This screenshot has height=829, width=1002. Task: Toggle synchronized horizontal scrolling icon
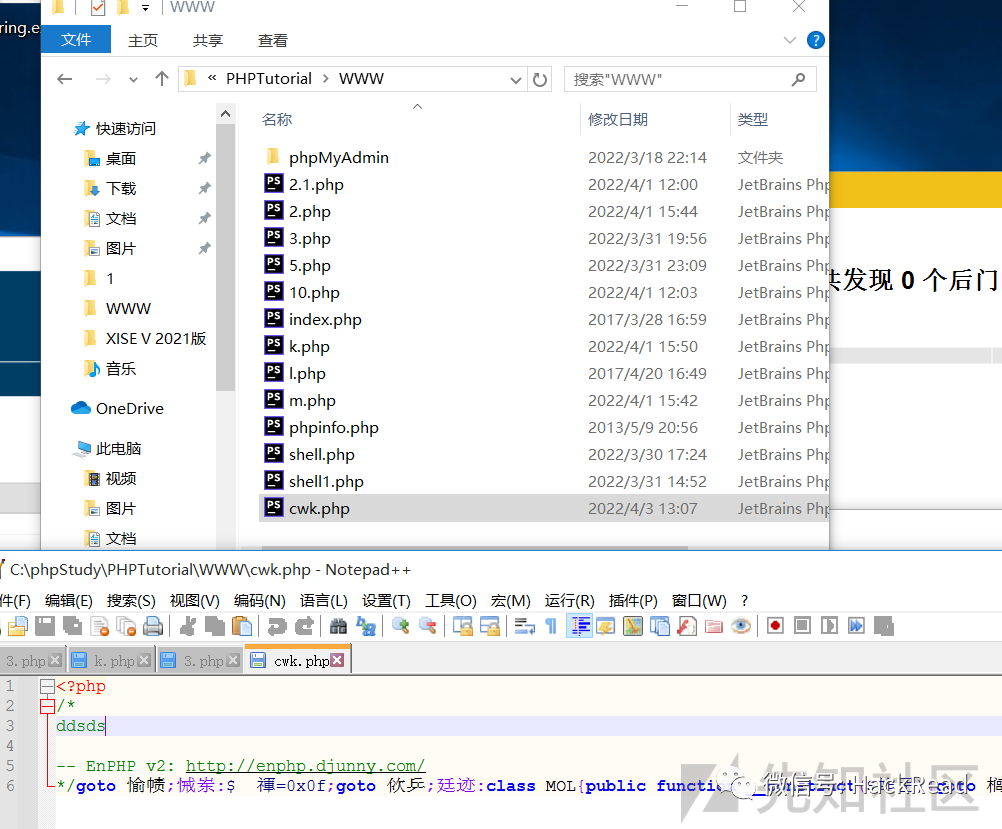489,626
